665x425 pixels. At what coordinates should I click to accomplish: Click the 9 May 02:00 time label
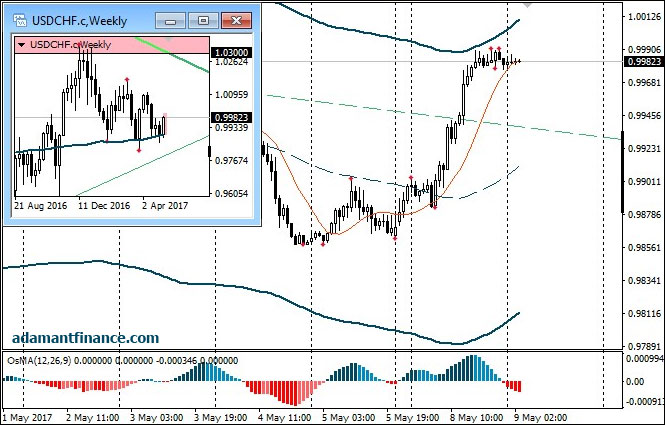[540, 418]
